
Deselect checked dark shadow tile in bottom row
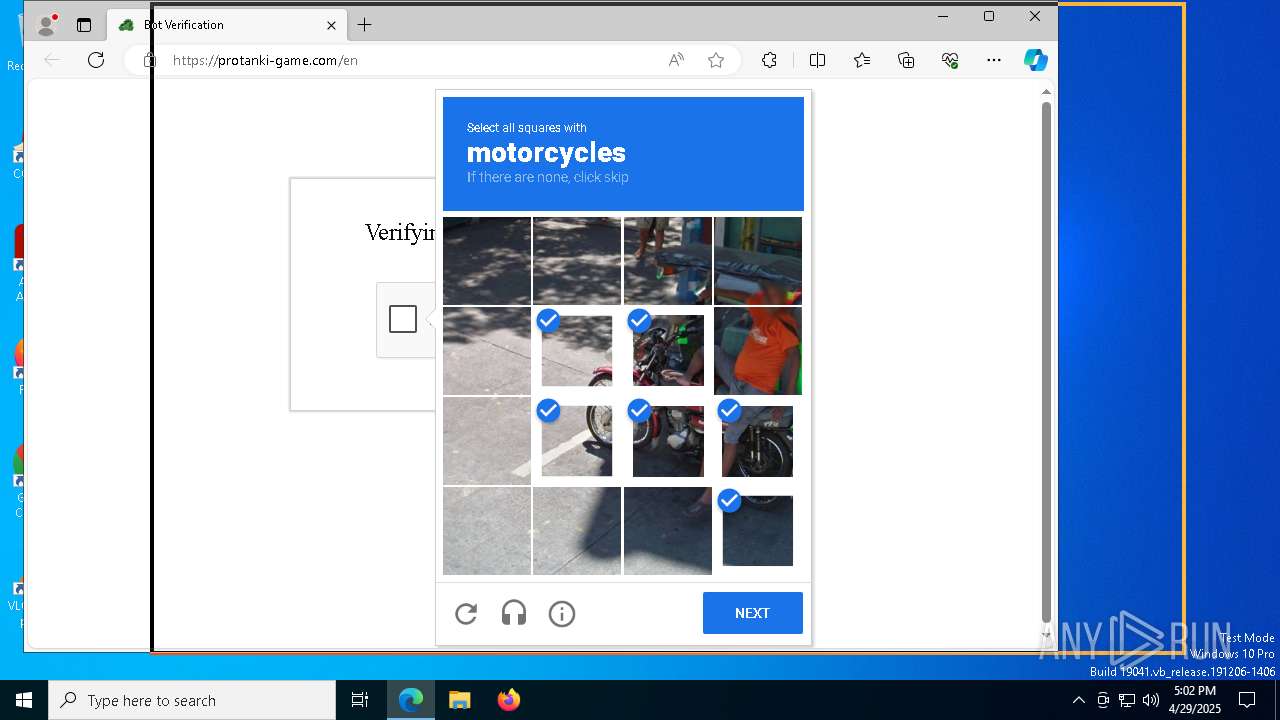click(x=758, y=531)
